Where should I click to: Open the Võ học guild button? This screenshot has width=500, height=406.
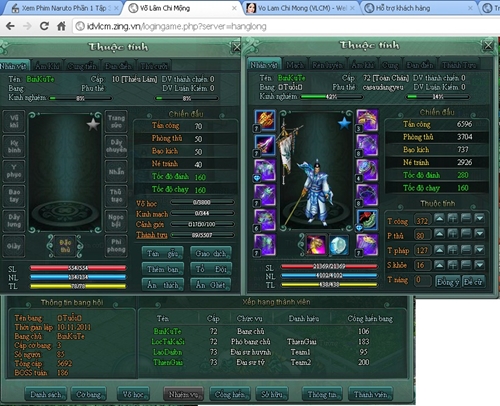point(133,394)
